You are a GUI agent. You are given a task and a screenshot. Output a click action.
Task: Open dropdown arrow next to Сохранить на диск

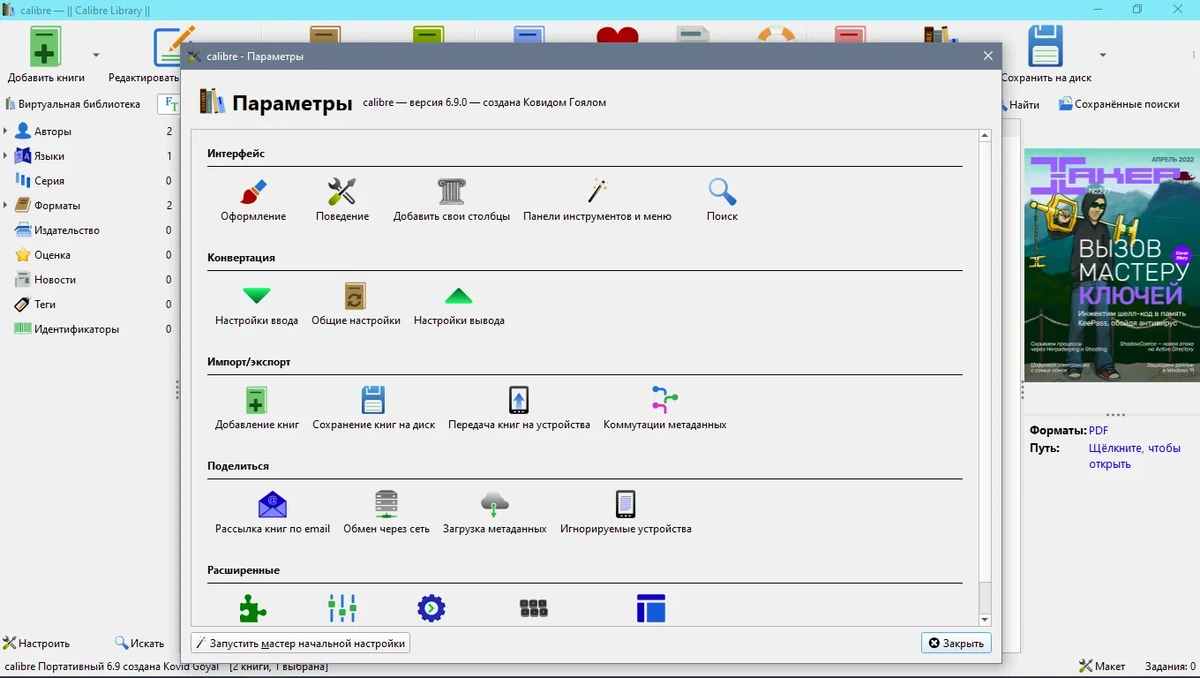coord(1102,55)
